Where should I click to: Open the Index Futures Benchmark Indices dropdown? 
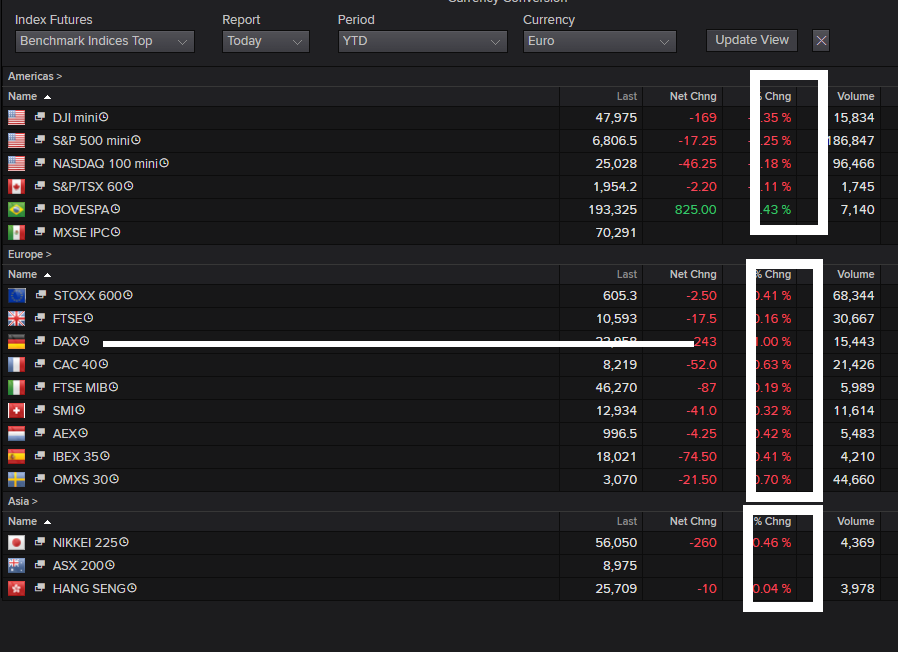(x=105, y=41)
